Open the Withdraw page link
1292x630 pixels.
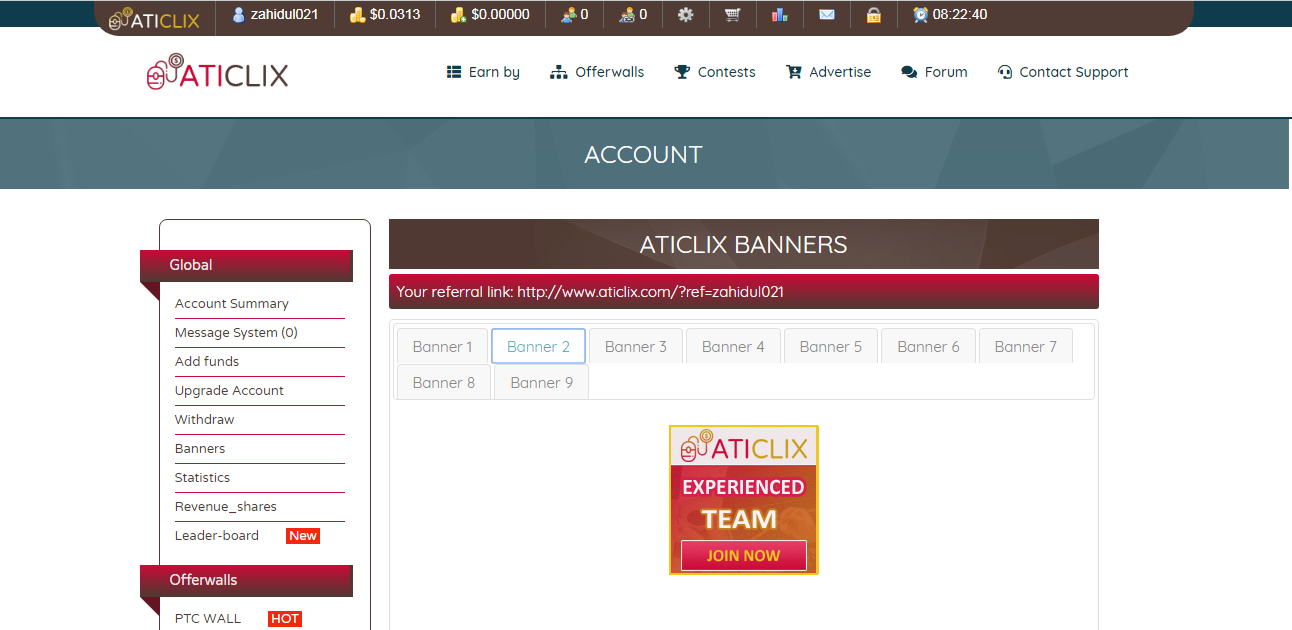205,420
